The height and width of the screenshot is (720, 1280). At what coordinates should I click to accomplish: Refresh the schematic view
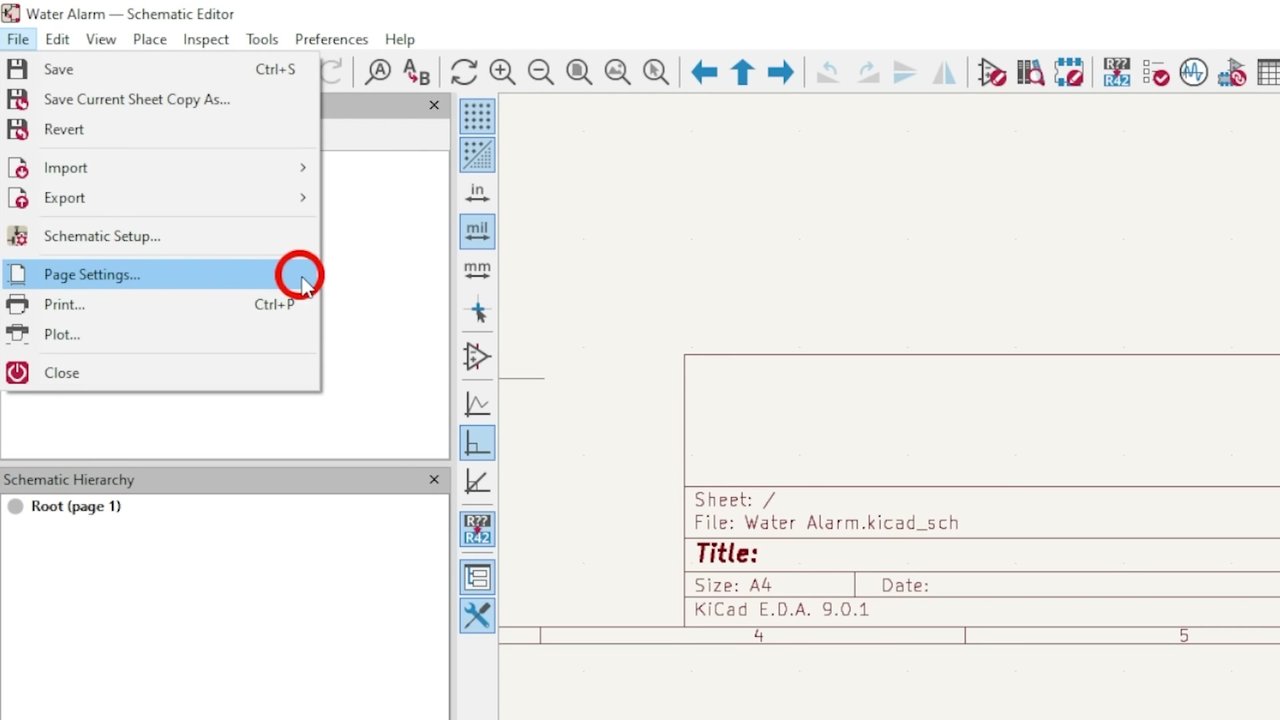coord(464,72)
